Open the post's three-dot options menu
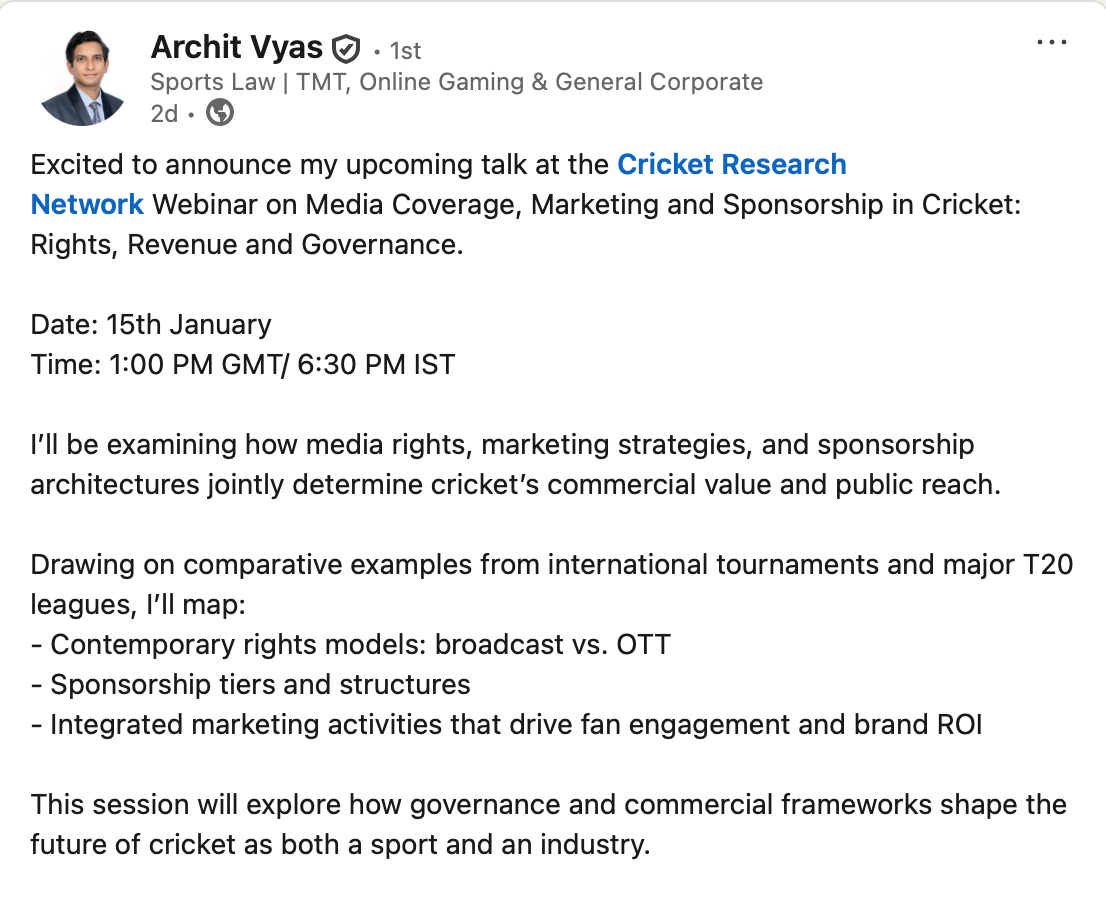The height and width of the screenshot is (900, 1106). (1052, 44)
